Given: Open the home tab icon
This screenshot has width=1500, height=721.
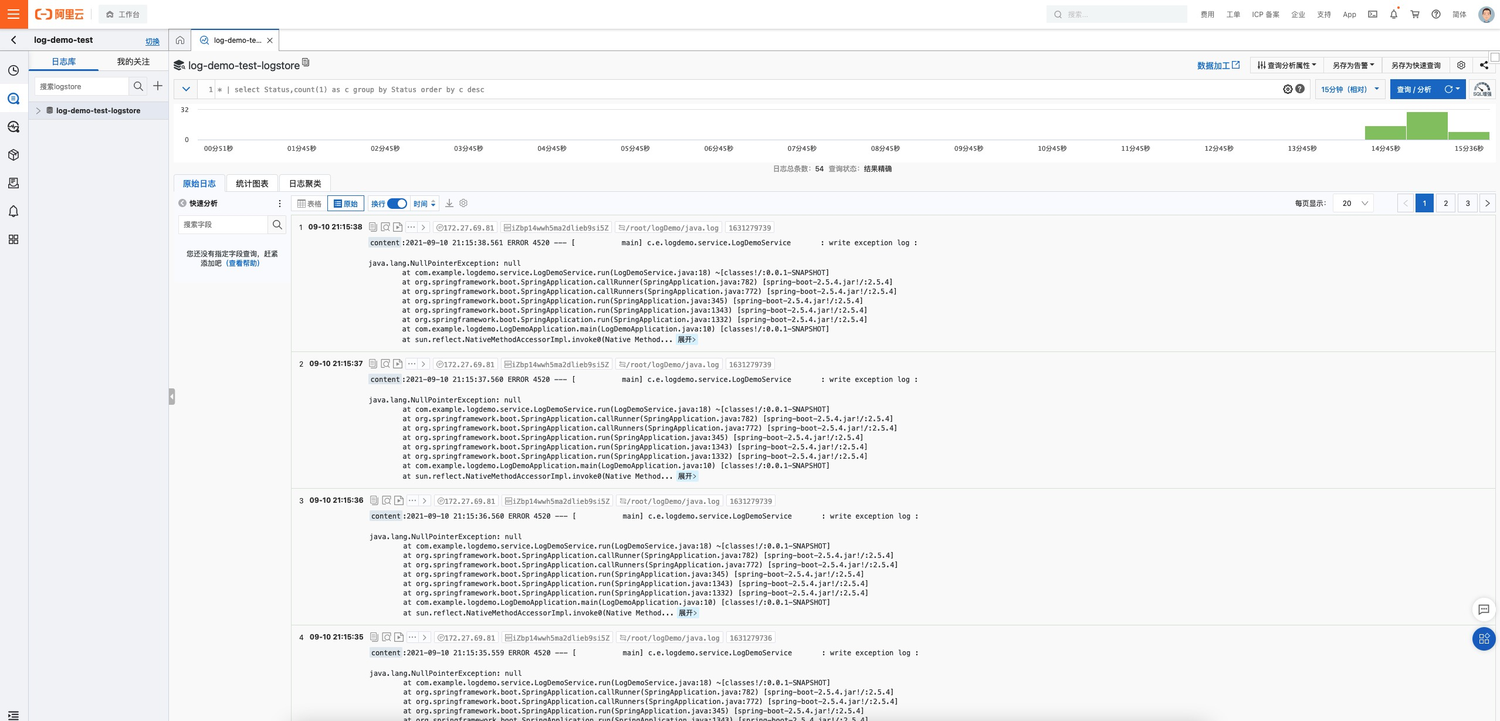Looking at the screenshot, I should [180, 40].
